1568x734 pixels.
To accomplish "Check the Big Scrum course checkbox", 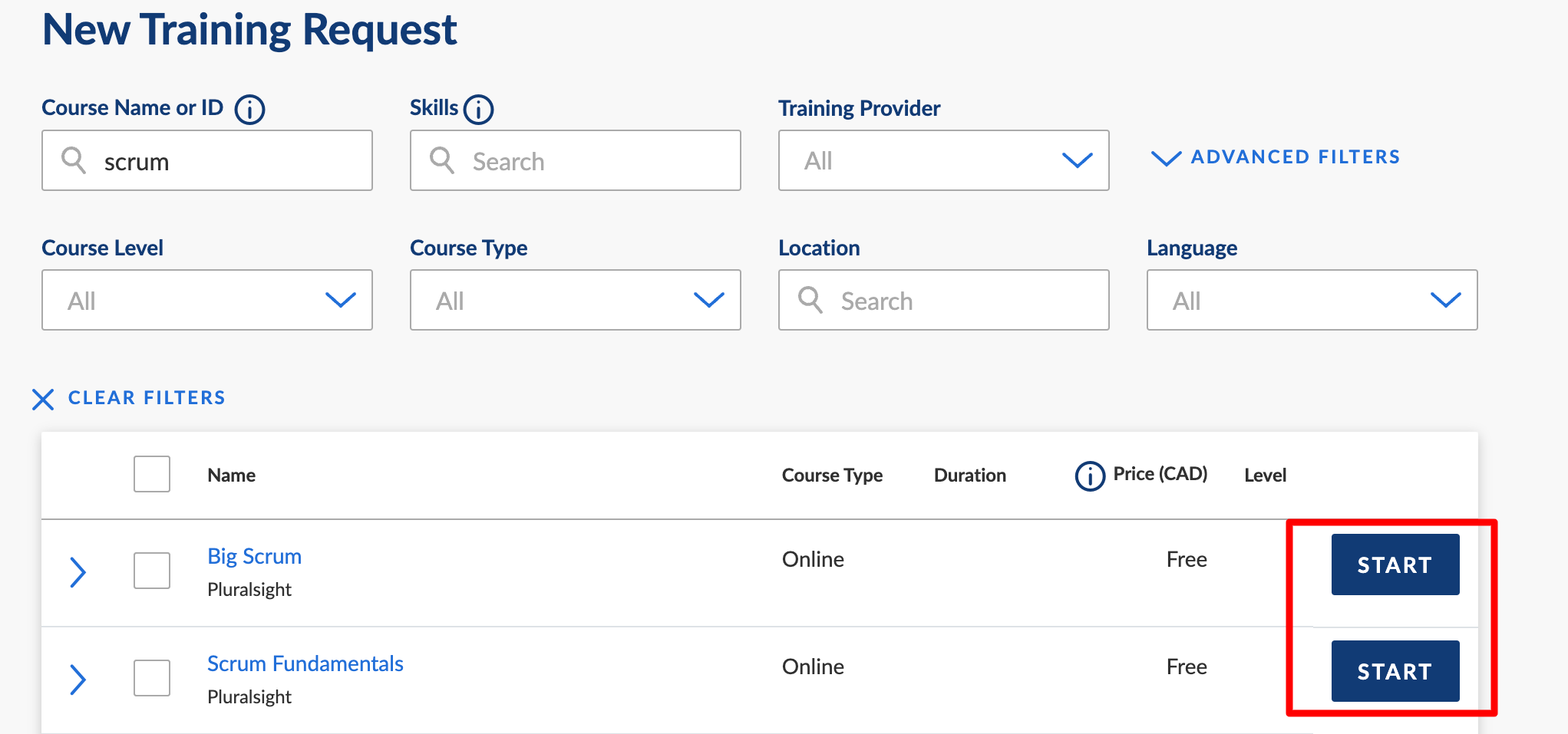I will tap(152, 571).
